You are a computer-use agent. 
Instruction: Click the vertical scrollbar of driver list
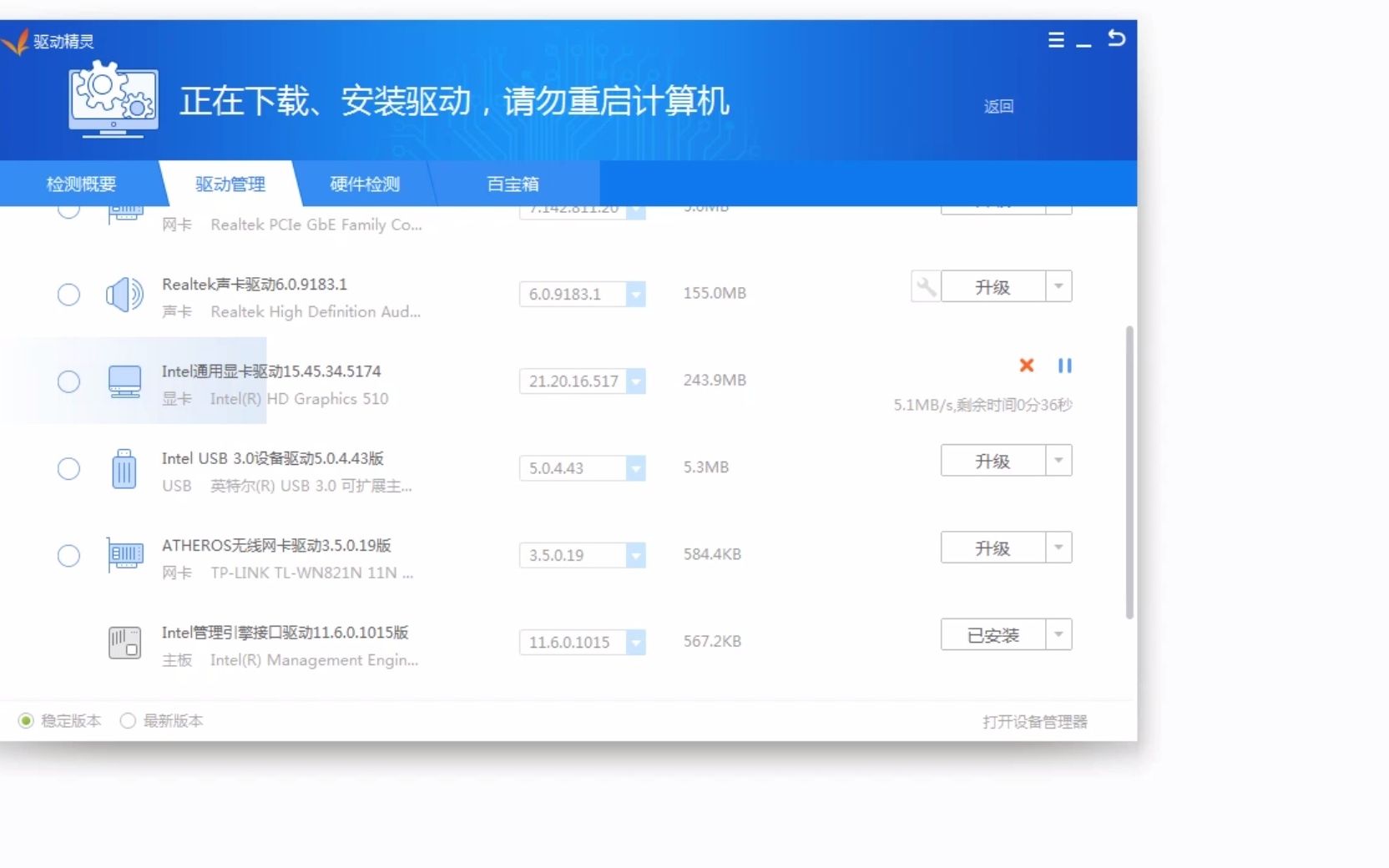click(1129, 472)
